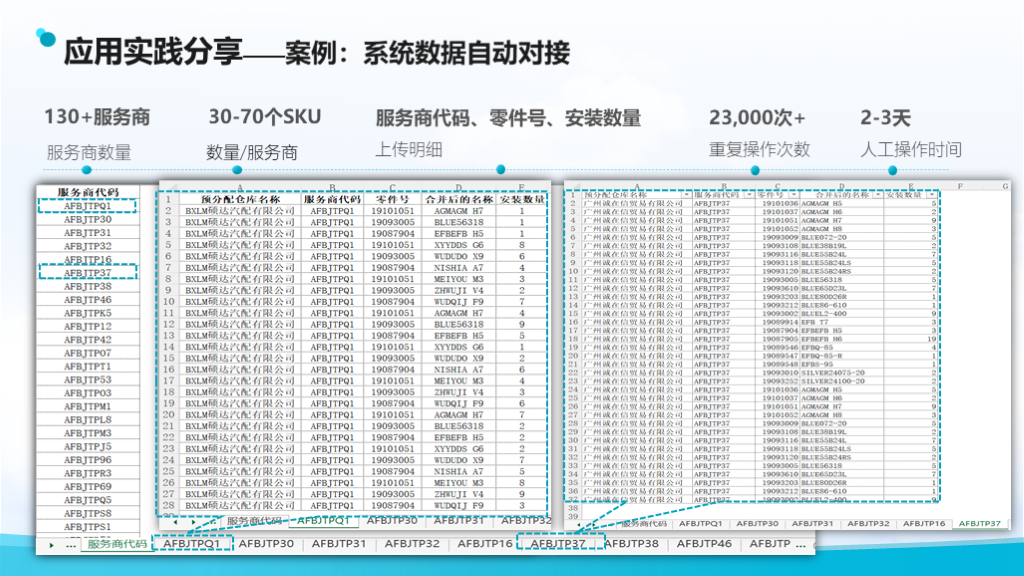This screenshot has height=576, width=1024.
Task: Click column G header in right spreadsheet
Action: tap(1004, 186)
